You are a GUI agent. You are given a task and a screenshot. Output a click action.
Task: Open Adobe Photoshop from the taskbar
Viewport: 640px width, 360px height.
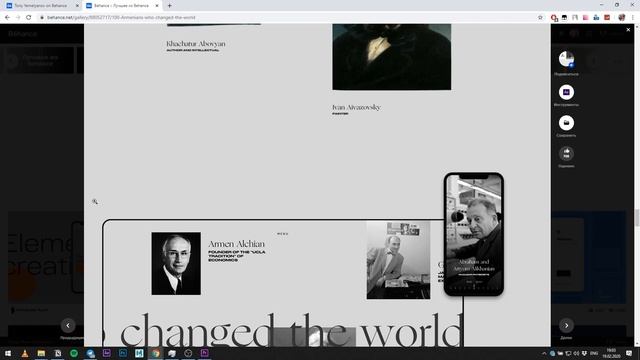pos(123,353)
